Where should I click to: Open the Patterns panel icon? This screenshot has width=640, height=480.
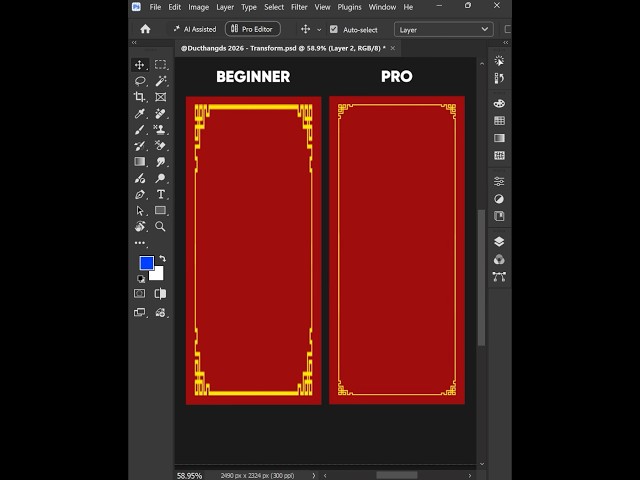click(499, 156)
